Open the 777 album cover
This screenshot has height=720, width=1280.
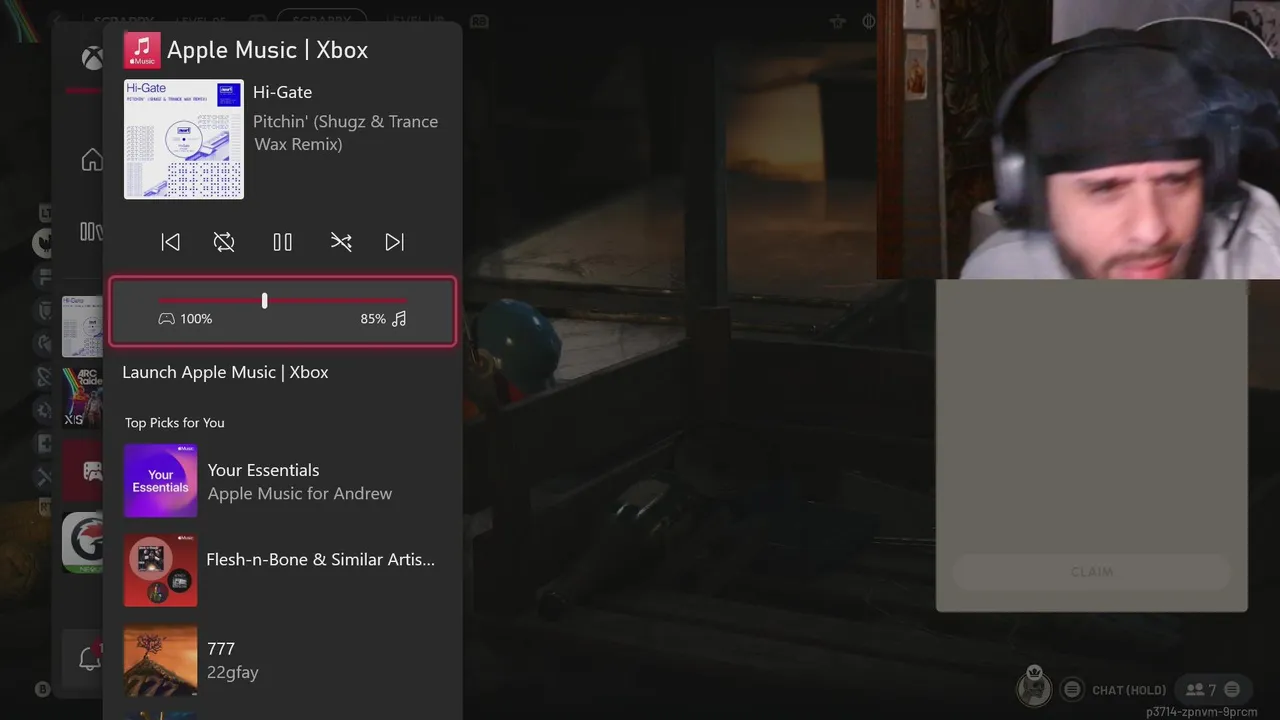[160, 660]
